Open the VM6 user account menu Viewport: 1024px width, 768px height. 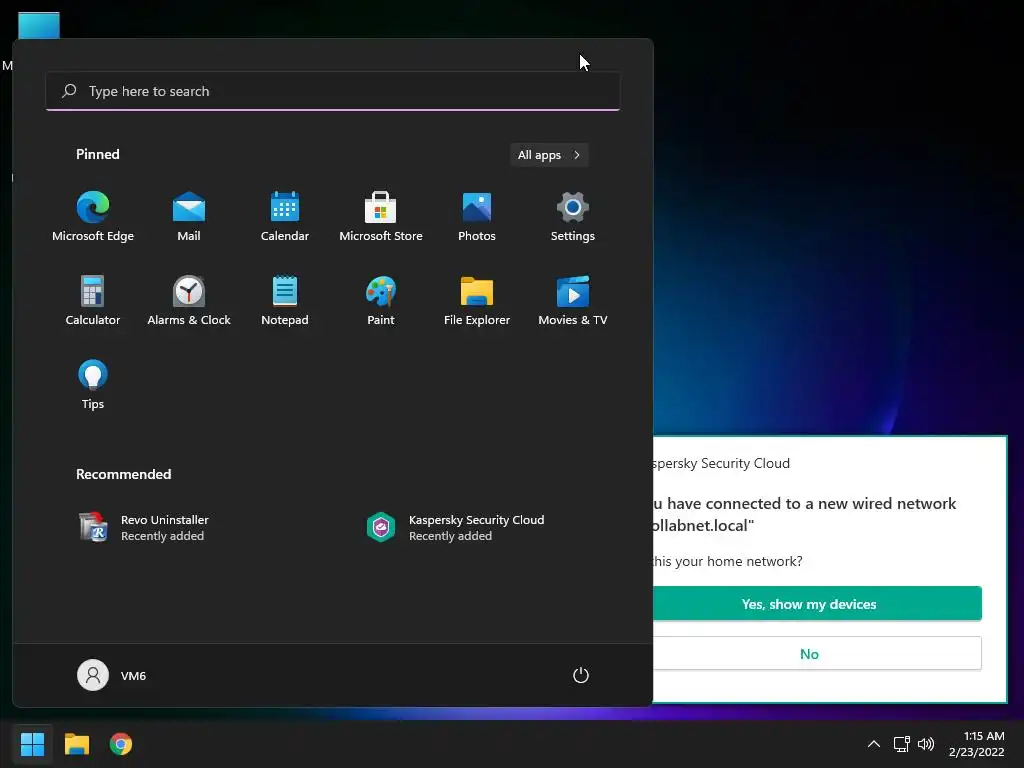coord(112,675)
